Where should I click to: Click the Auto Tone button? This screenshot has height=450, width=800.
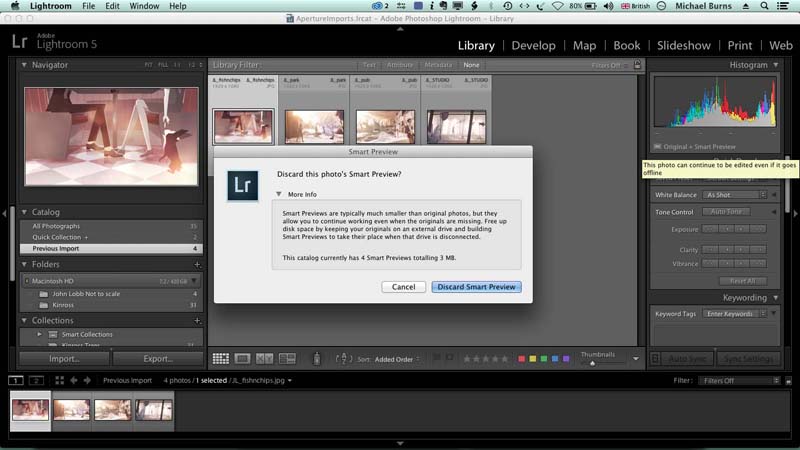(726, 211)
